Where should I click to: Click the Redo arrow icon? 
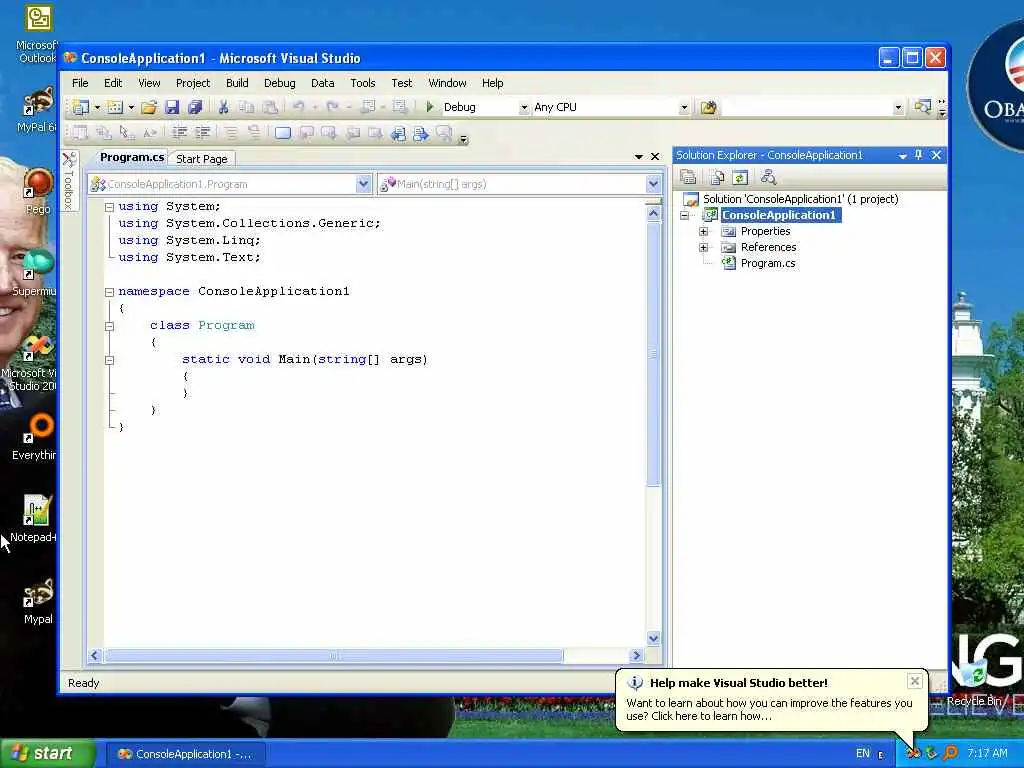pos(332,107)
